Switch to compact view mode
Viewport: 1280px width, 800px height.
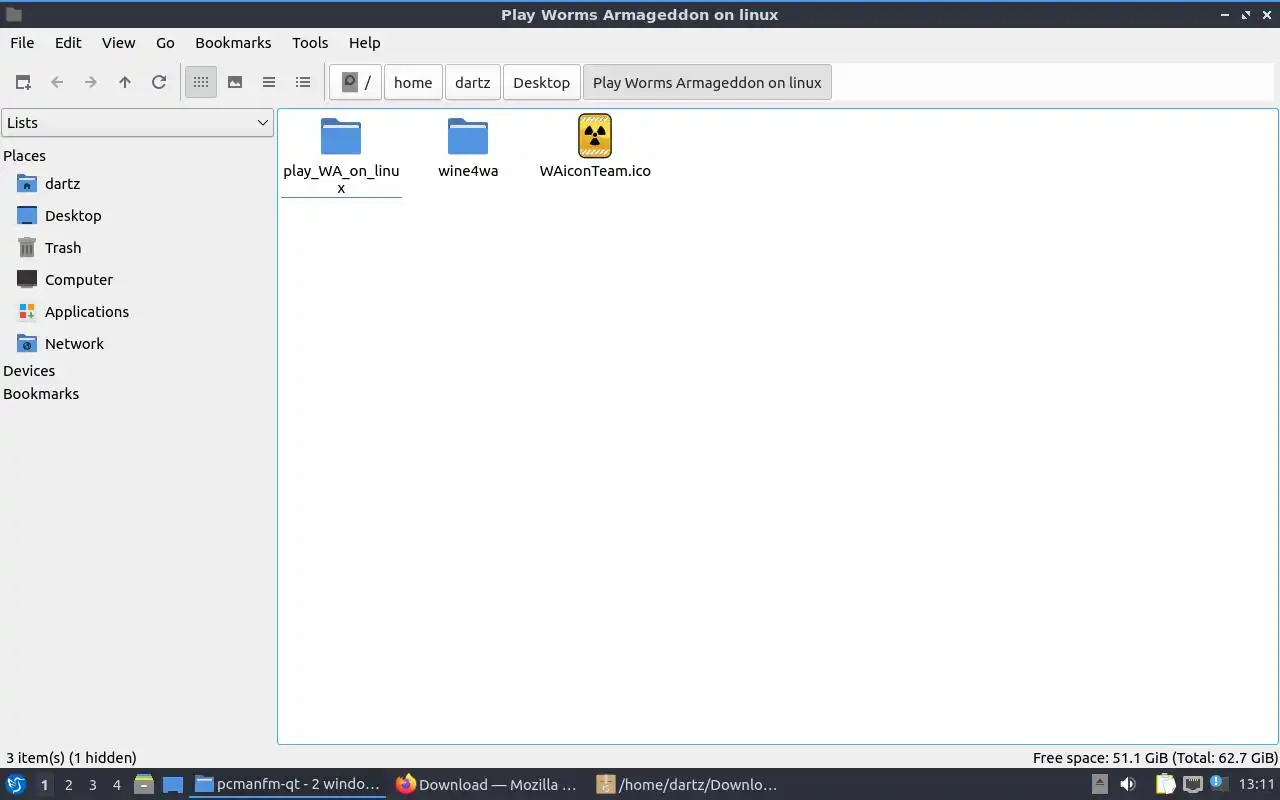269,82
